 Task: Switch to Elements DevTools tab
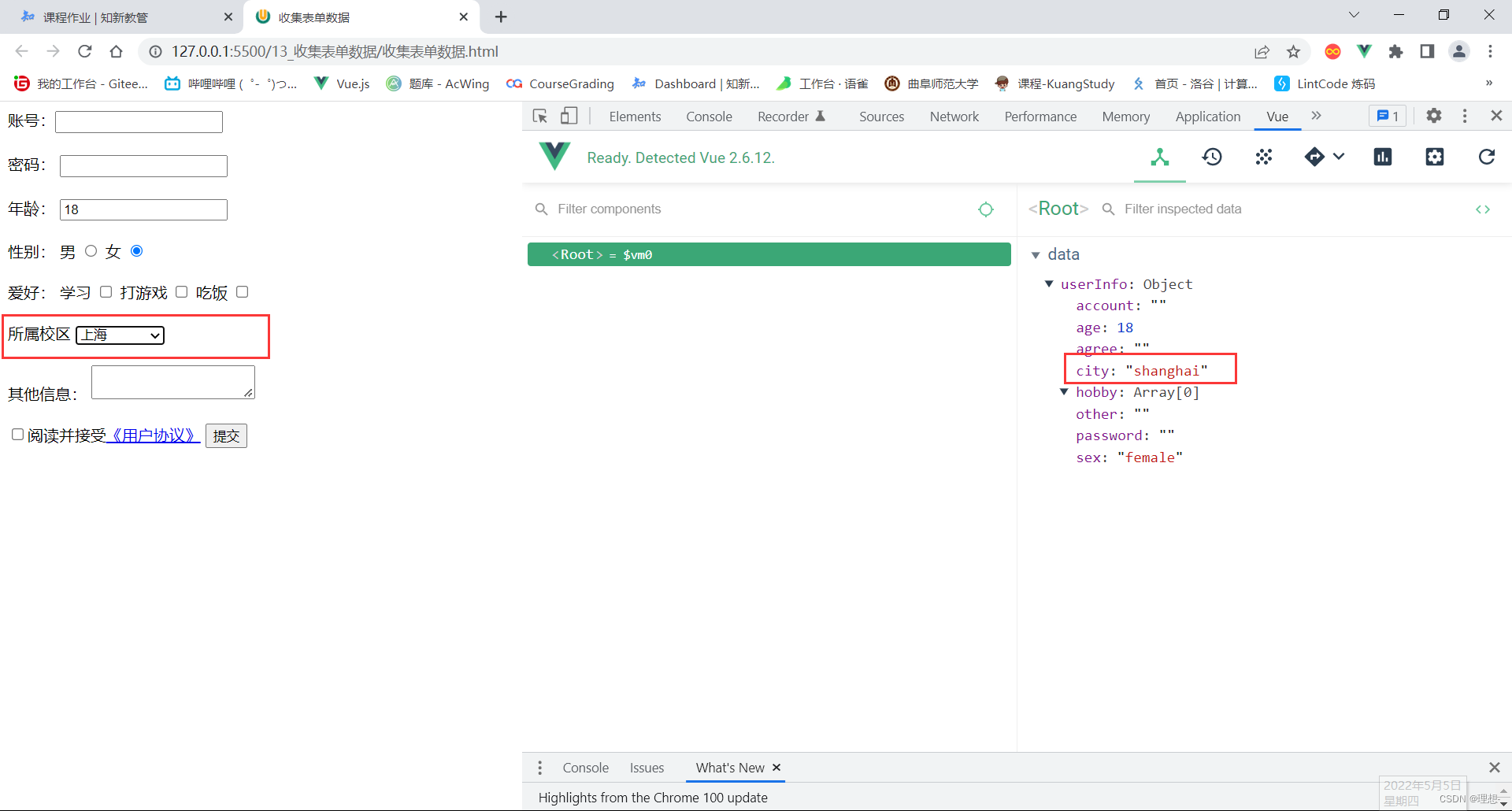(x=635, y=117)
